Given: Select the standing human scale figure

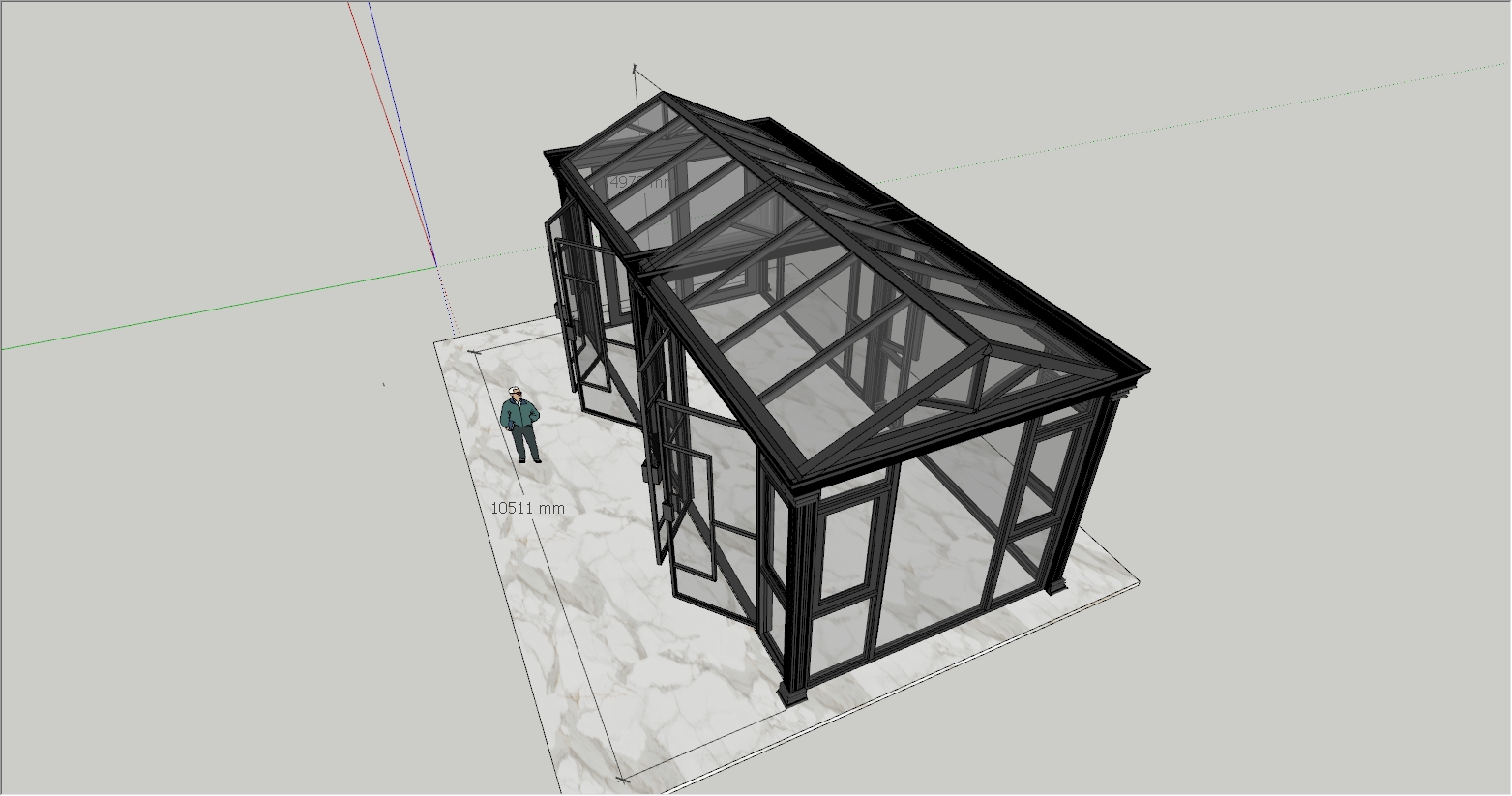Looking at the screenshot, I should coord(520,424).
